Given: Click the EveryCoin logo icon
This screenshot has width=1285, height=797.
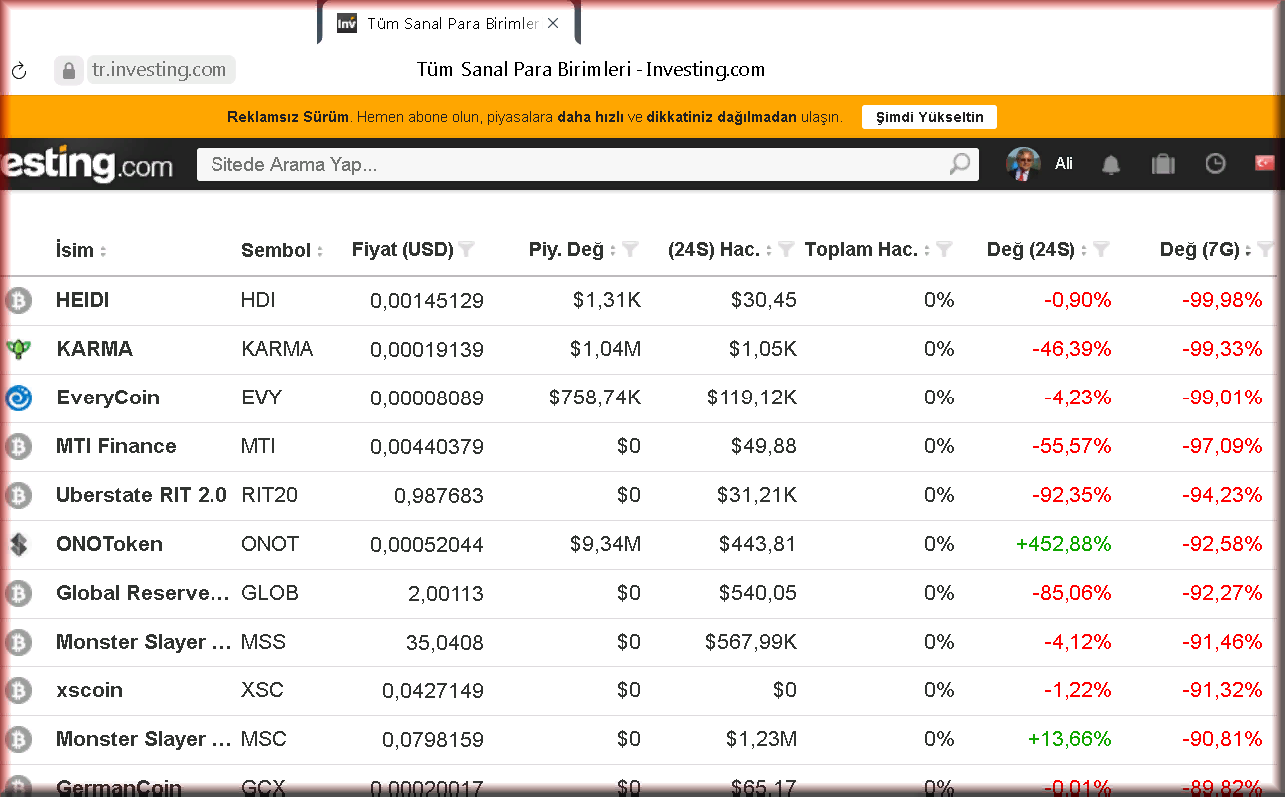Looking at the screenshot, I should click(x=18, y=398).
